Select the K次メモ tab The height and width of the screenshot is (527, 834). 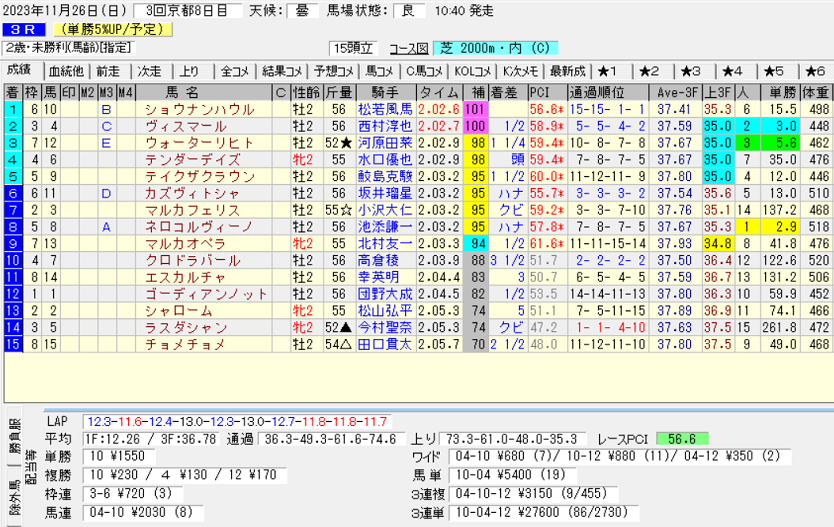point(520,71)
